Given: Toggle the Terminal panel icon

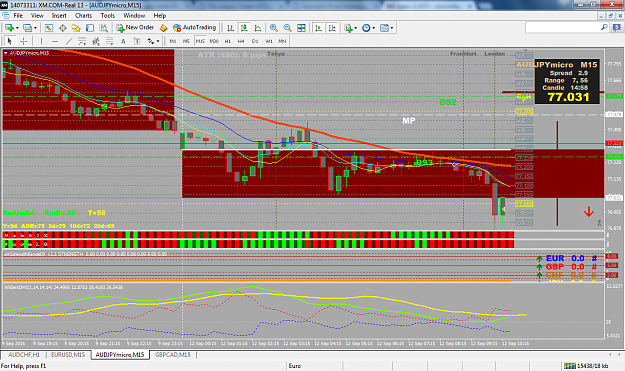Looking at the screenshot, I should [90, 27].
